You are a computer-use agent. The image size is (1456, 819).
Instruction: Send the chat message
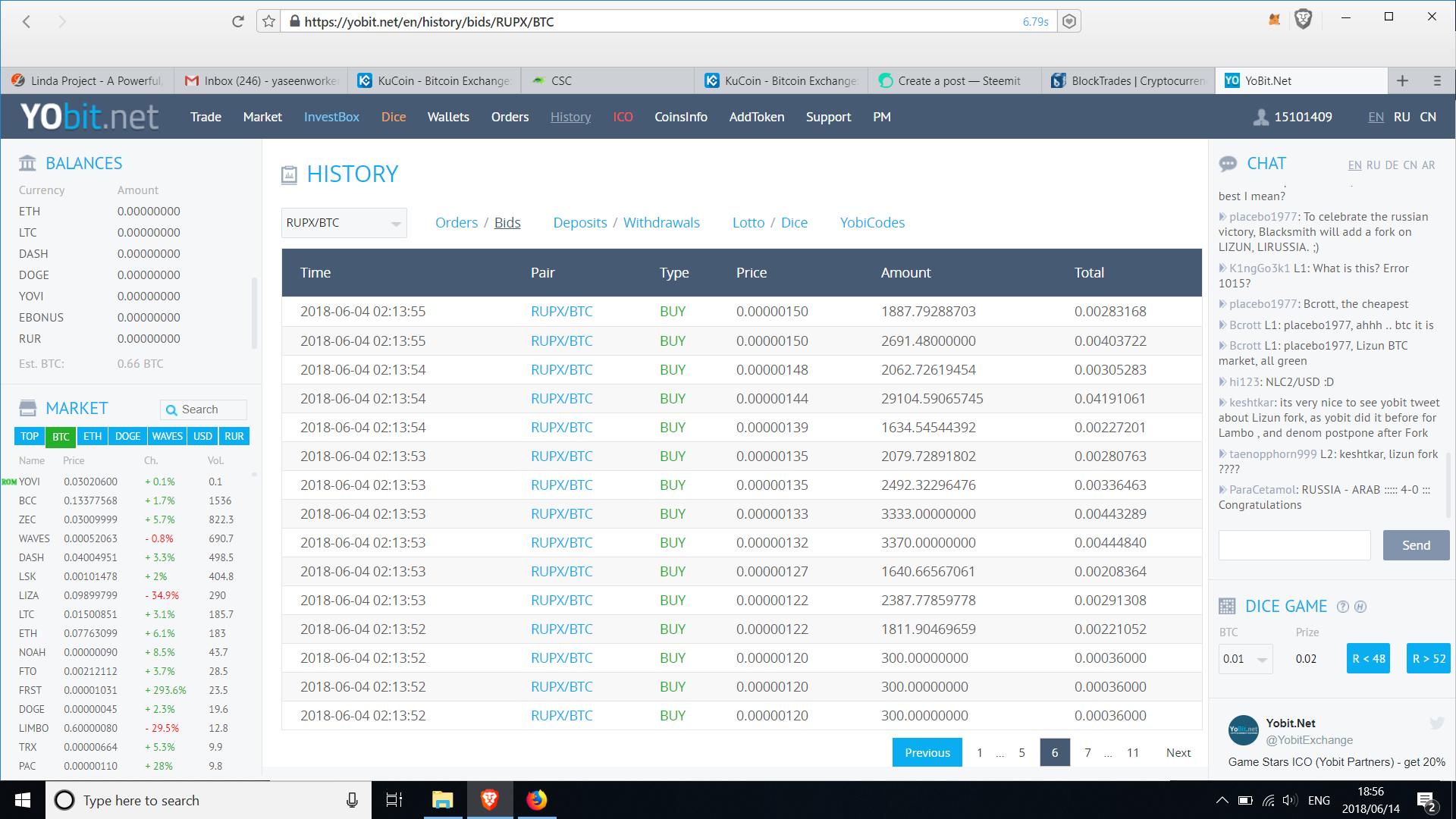tap(1416, 545)
